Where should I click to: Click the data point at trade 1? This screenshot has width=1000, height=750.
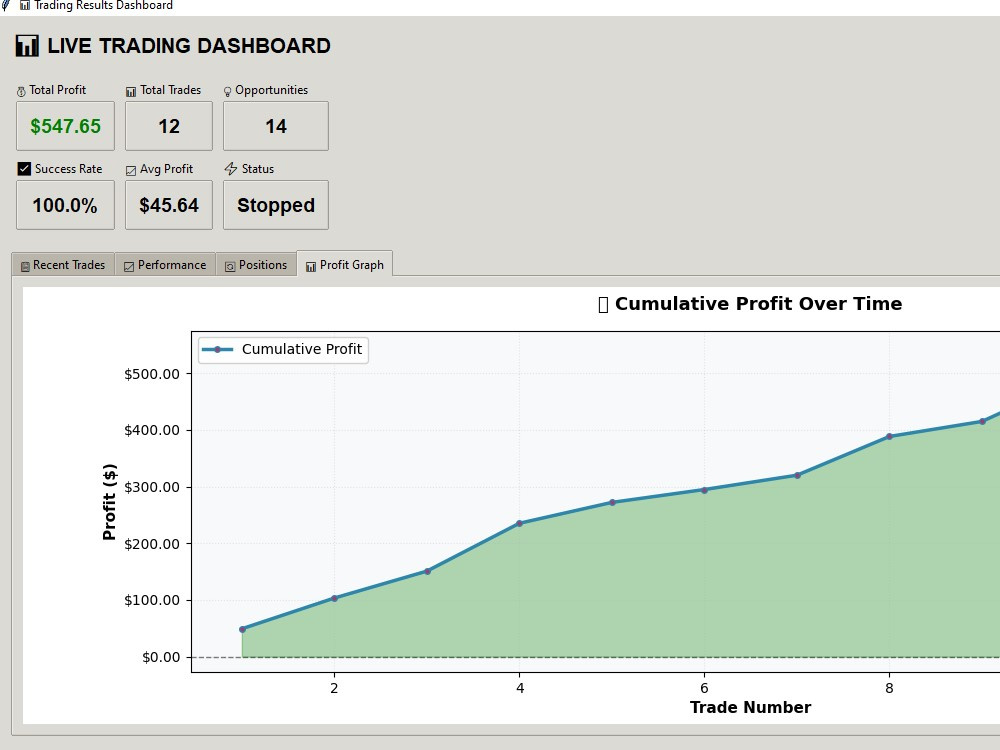(x=242, y=629)
